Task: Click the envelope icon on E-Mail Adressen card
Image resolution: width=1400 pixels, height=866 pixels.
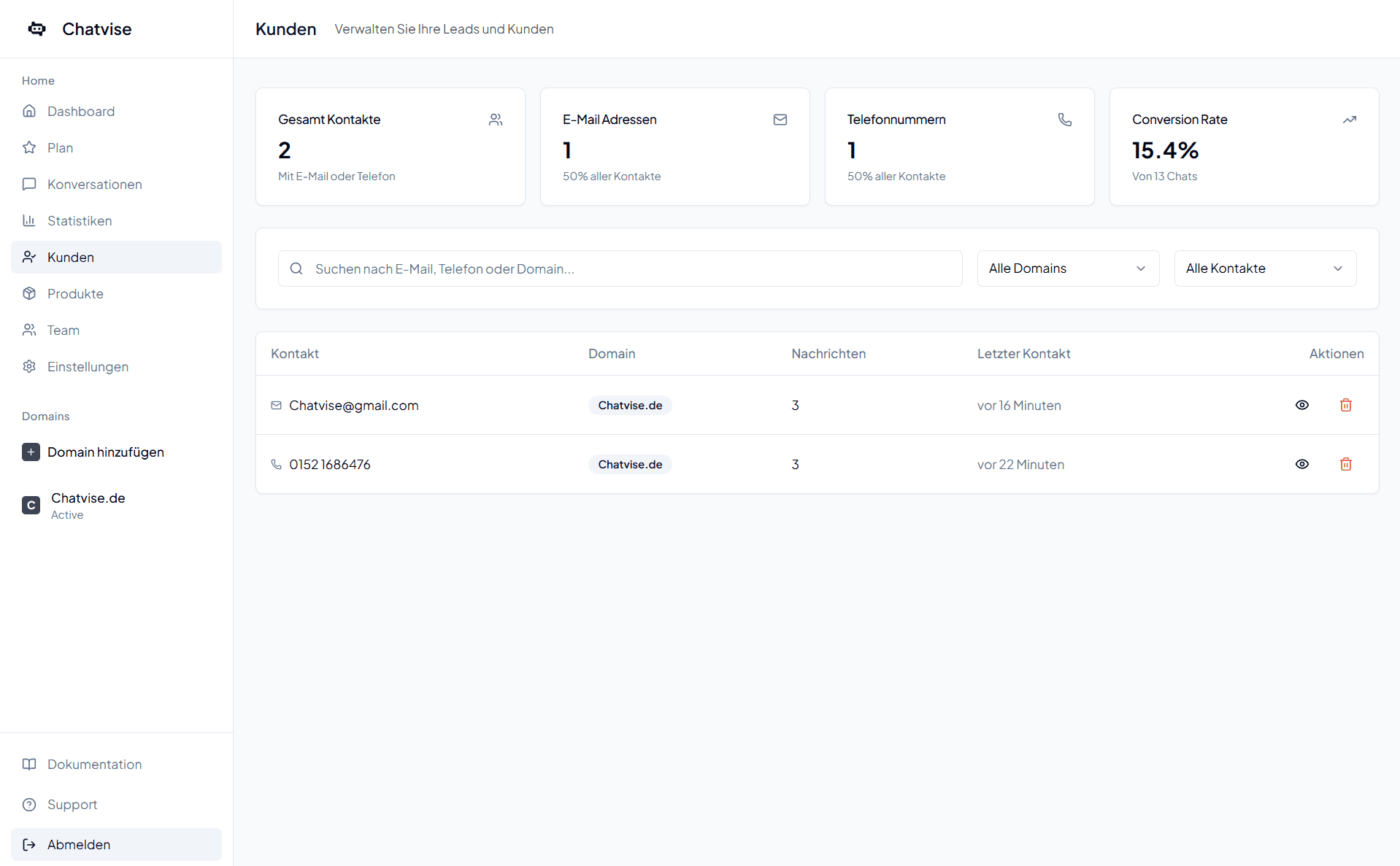Action: click(780, 120)
